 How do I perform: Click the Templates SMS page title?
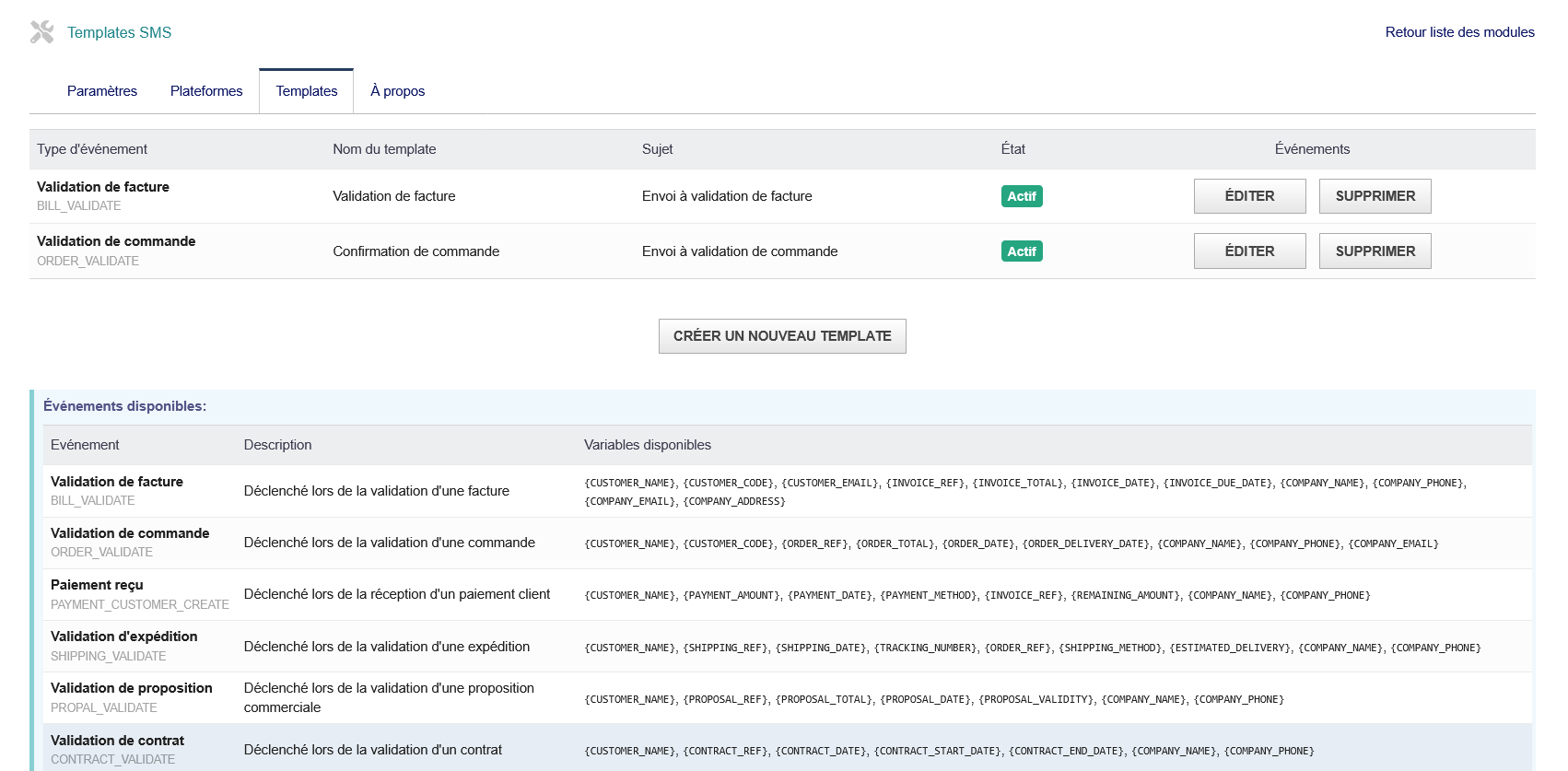(120, 32)
